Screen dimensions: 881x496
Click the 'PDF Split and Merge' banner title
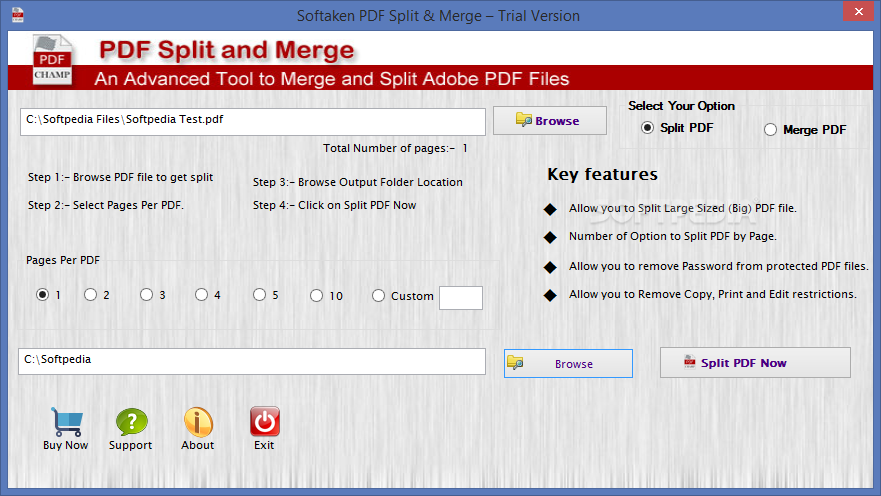226,50
